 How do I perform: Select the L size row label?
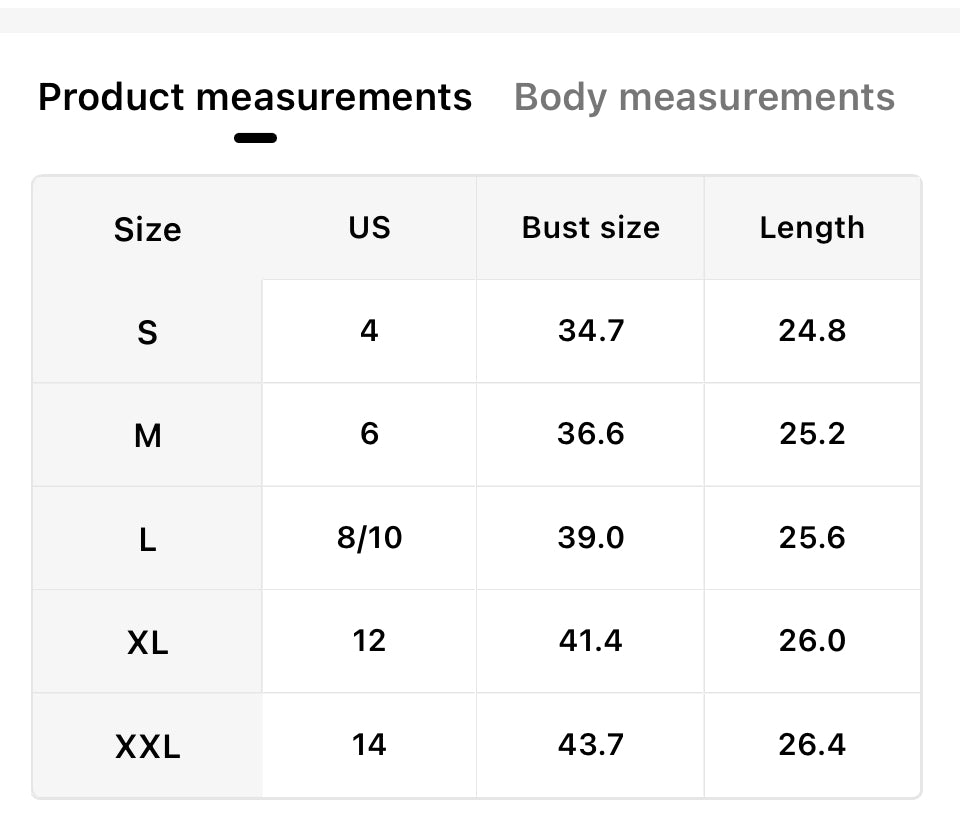[x=147, y=540]
